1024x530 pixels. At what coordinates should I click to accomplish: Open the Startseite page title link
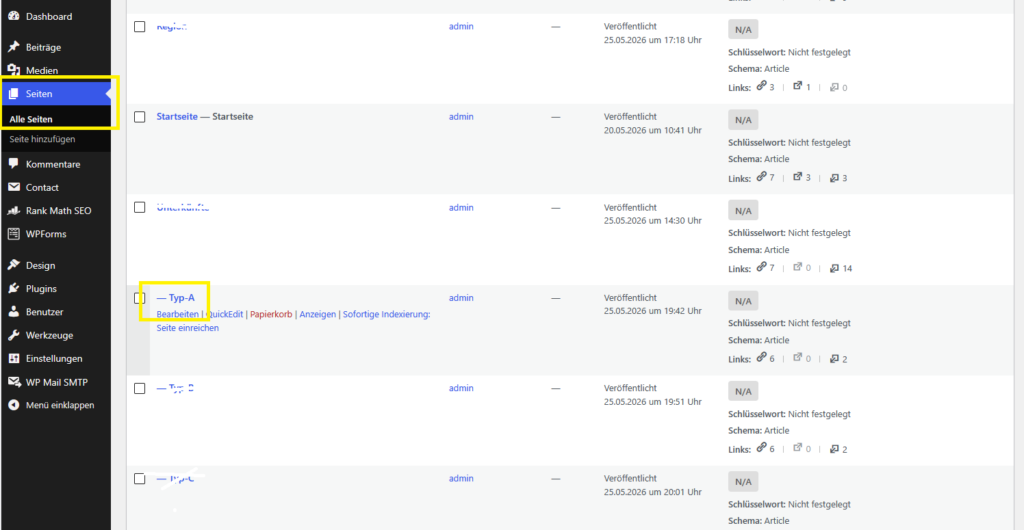coord(177,117)
